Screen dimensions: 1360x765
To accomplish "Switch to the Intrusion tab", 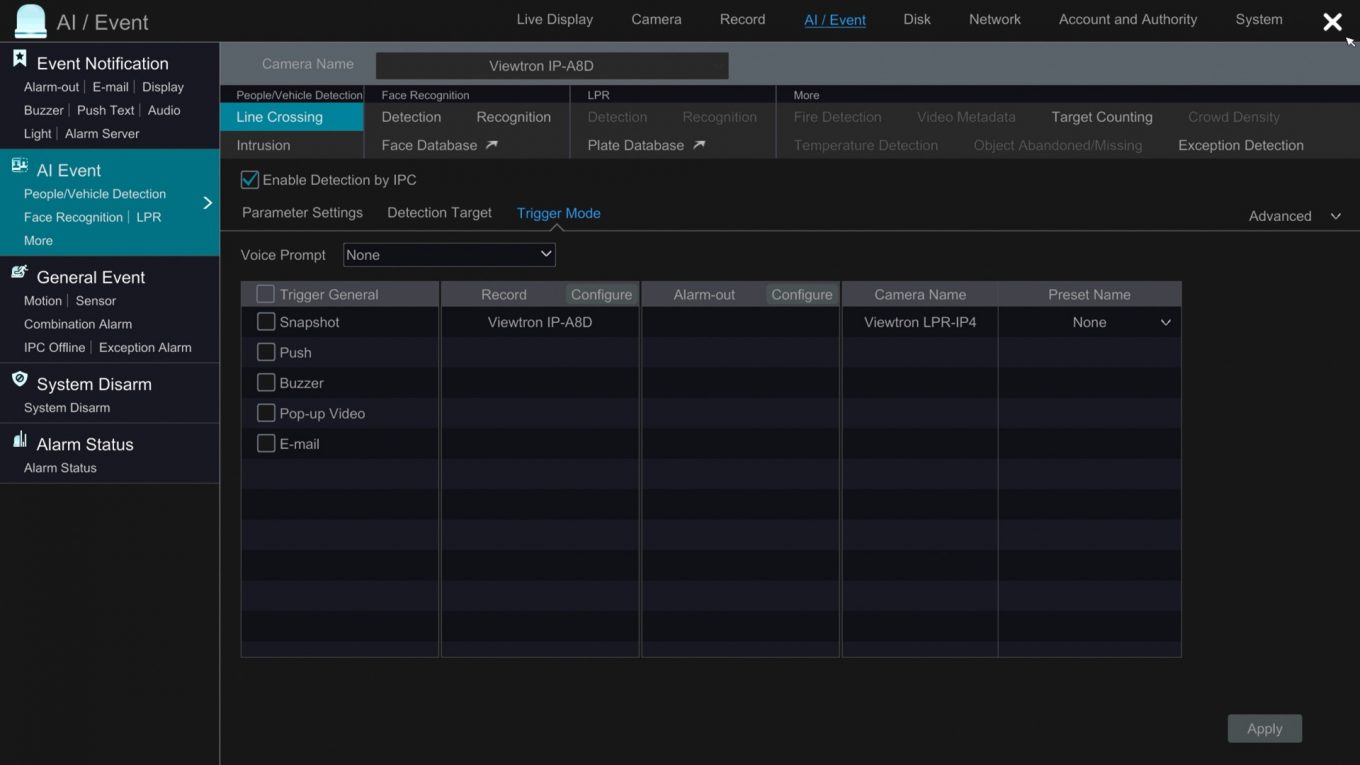I will coord(263,144).
